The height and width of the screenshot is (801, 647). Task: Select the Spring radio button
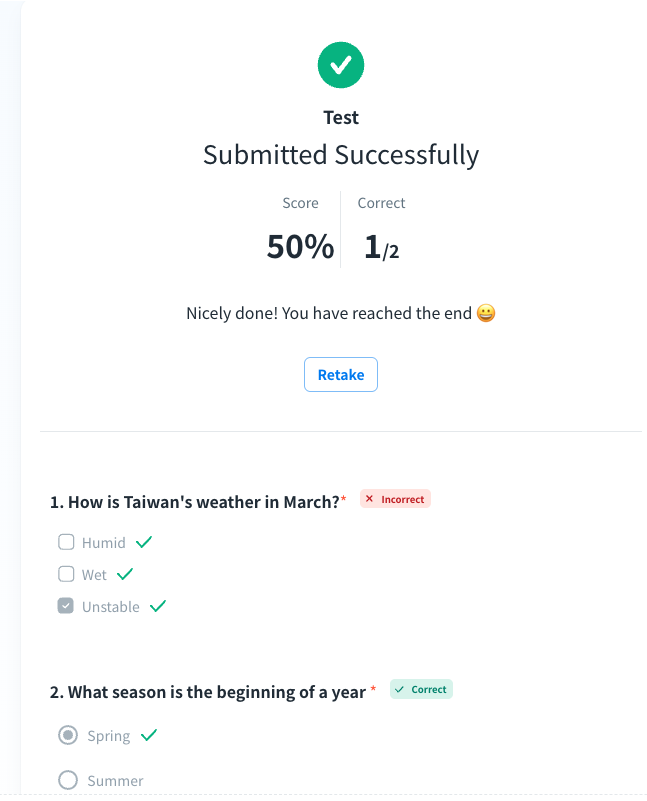point(68,736)
